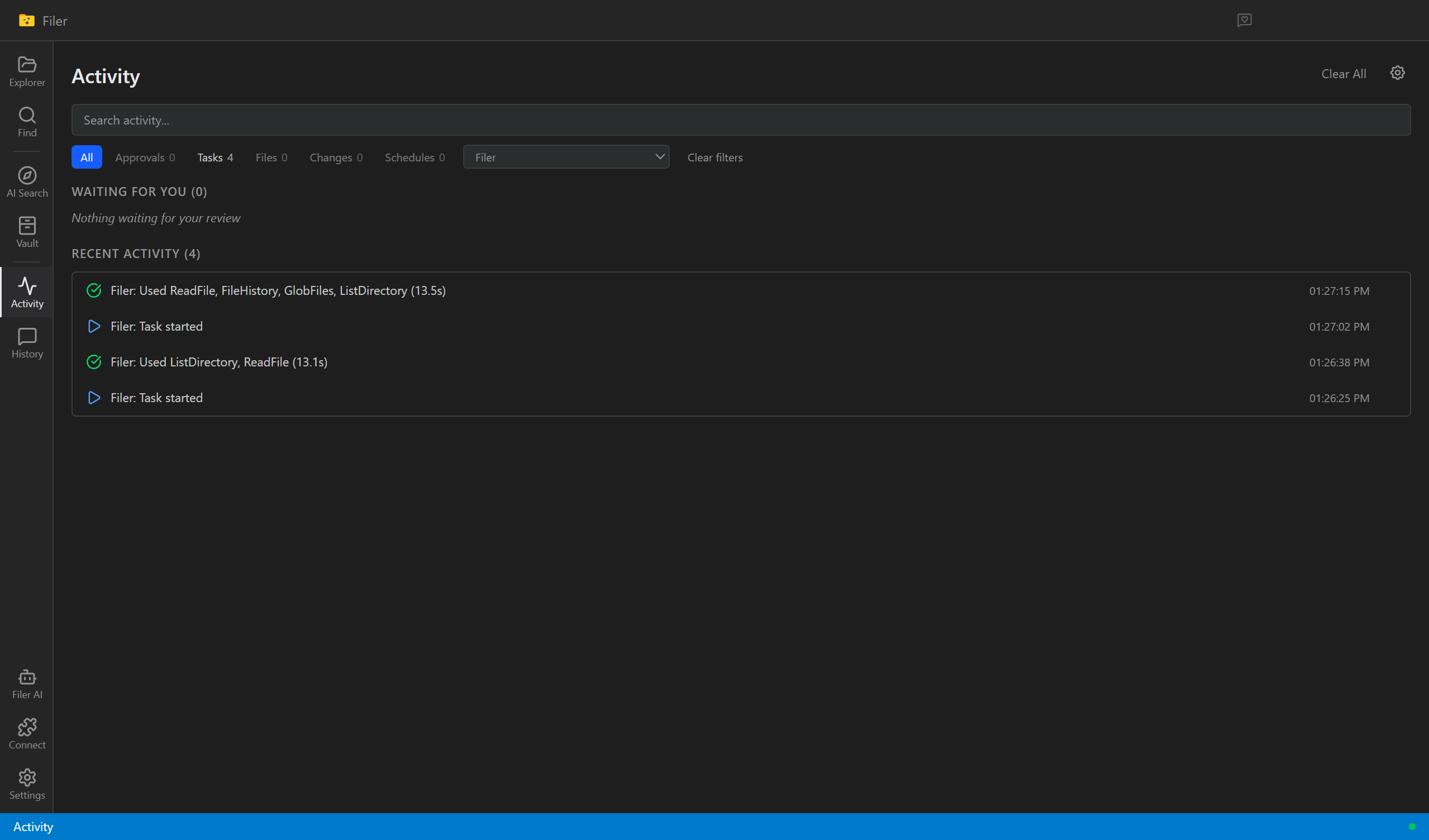This screenshot has height=840, width=1429.
Task: Open Activity settings gear icon
Action: (1397, 73)
